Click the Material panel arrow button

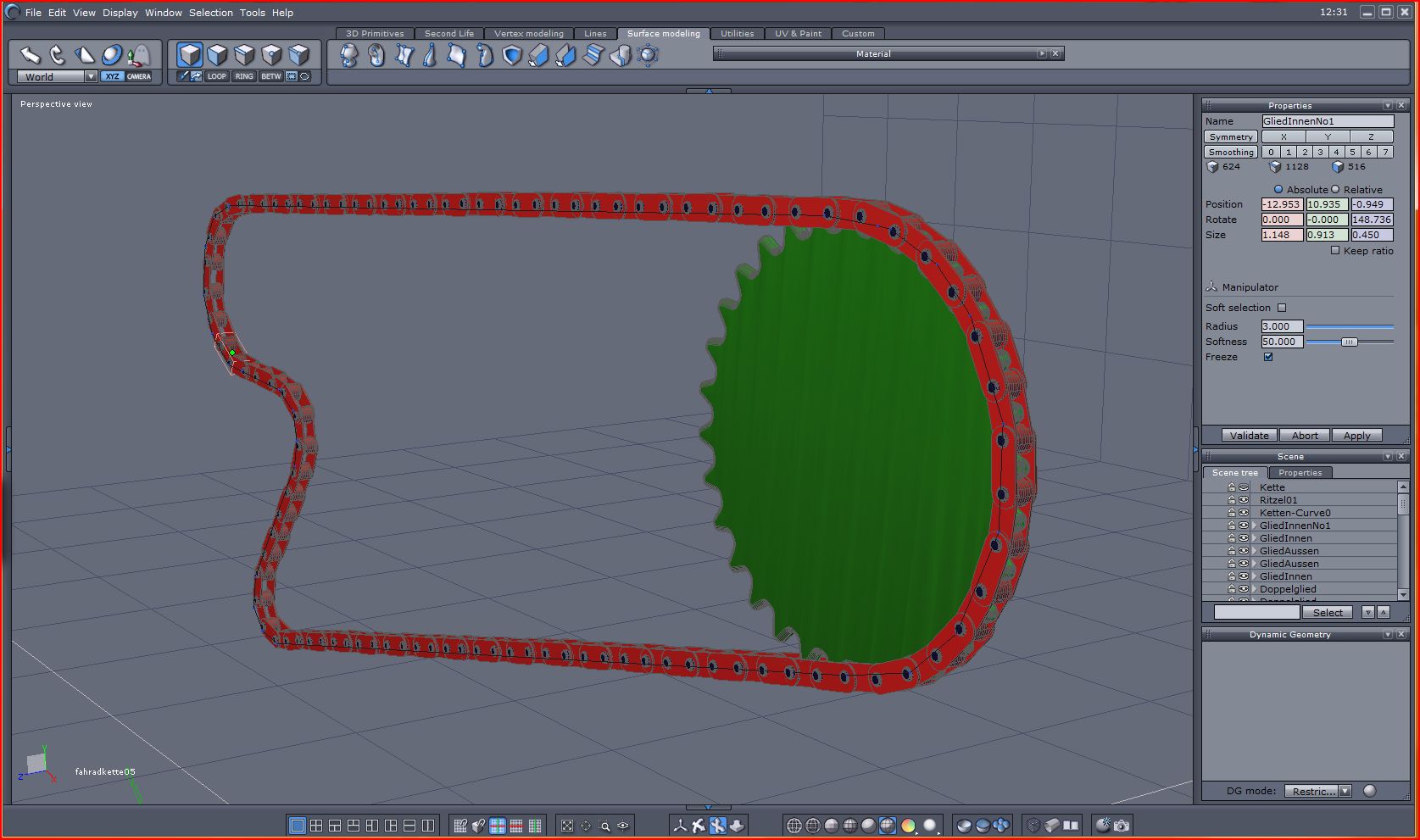click(x=1042, y=53)
